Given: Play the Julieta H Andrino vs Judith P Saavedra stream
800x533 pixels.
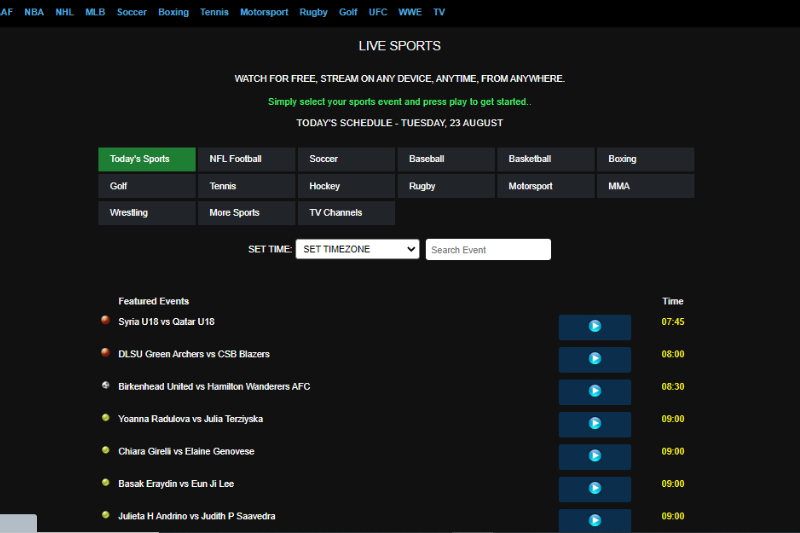Looking at the screenshot, I should click(x=595, y=521).
